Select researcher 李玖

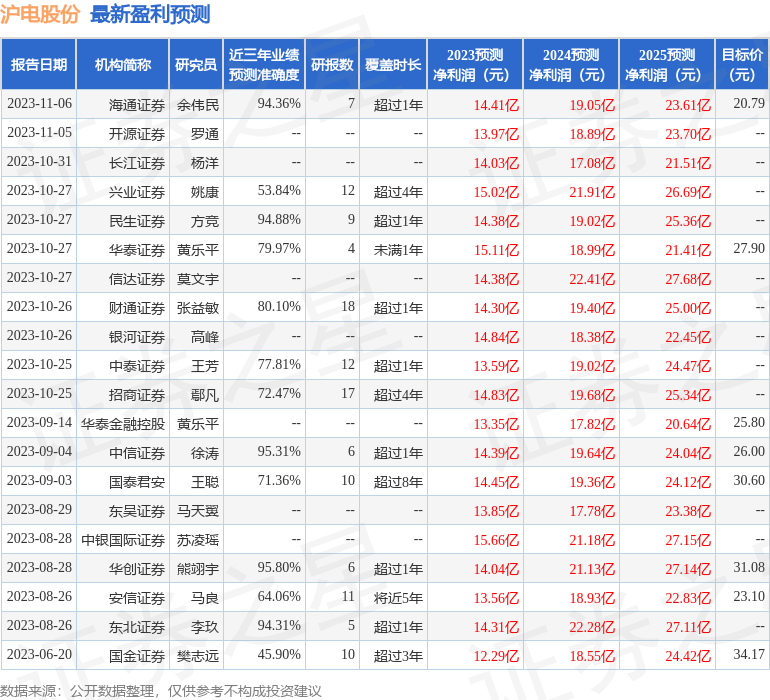point(205,626)
